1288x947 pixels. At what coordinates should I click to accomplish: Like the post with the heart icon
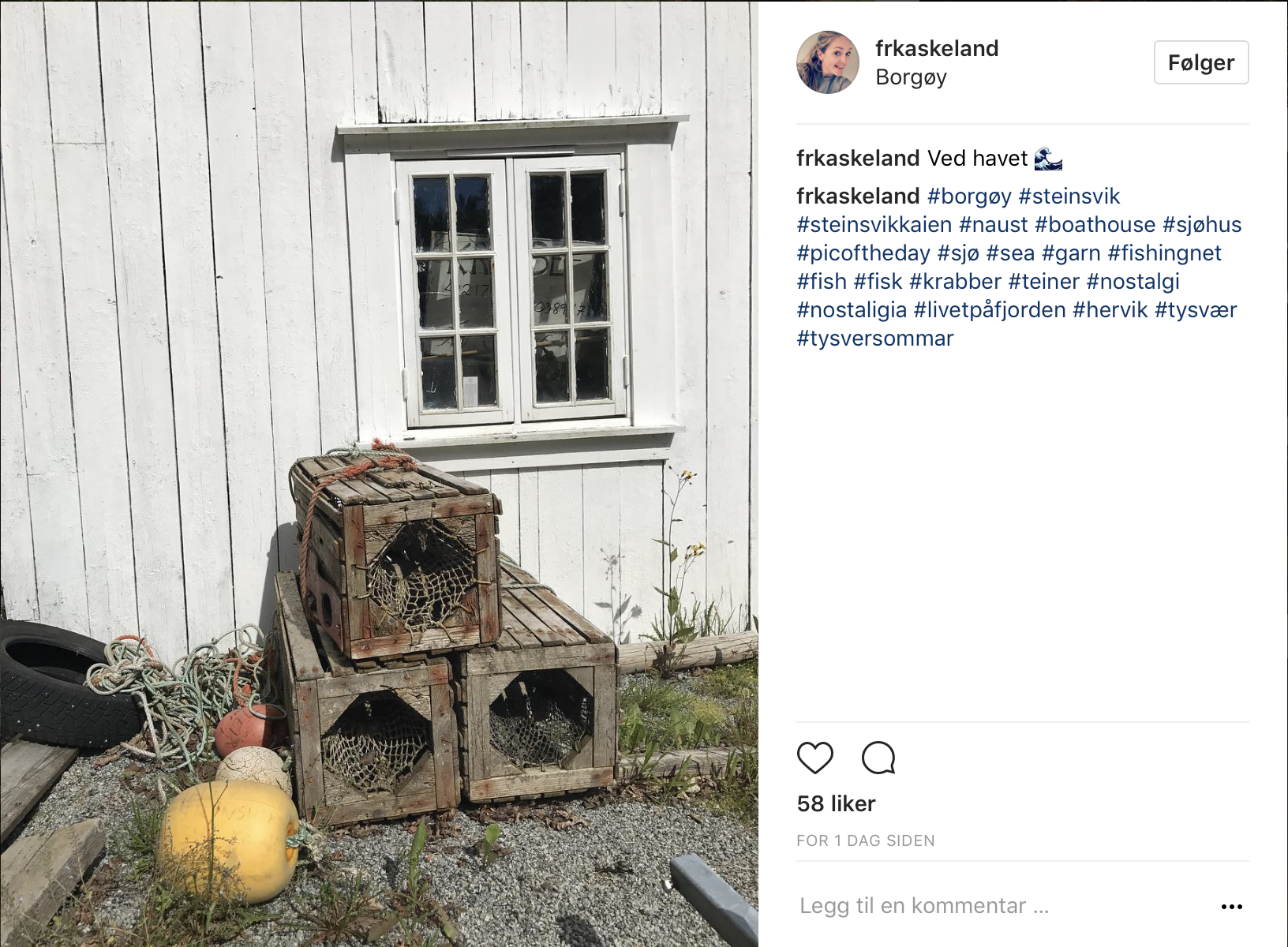(815, 758)
